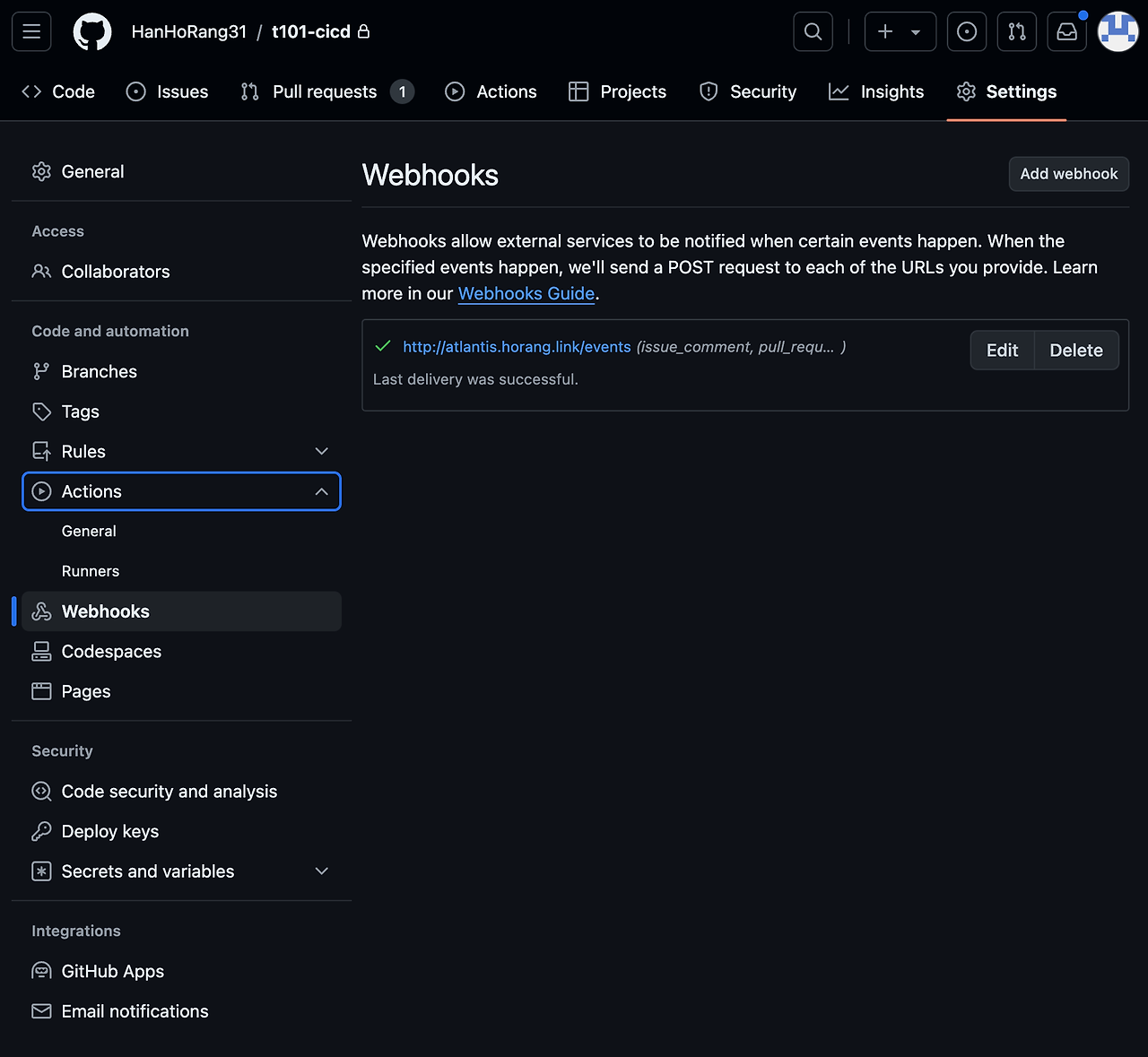Open Tags settings

[x=181, y=412]
